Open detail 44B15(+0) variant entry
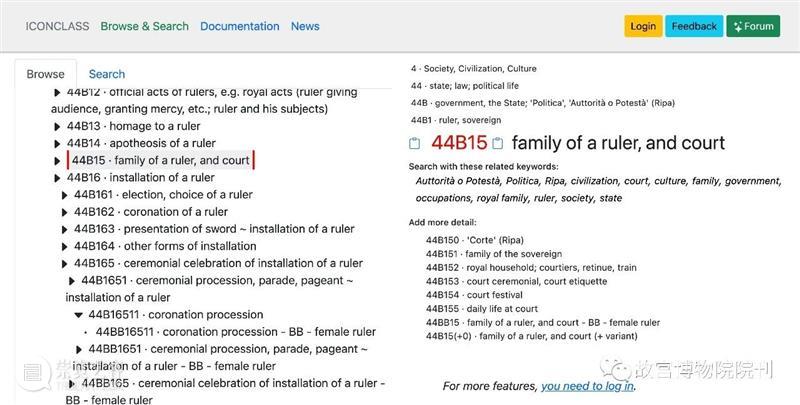Image resolution: width=800 pixels, height=405 pixels. (532, 336)
